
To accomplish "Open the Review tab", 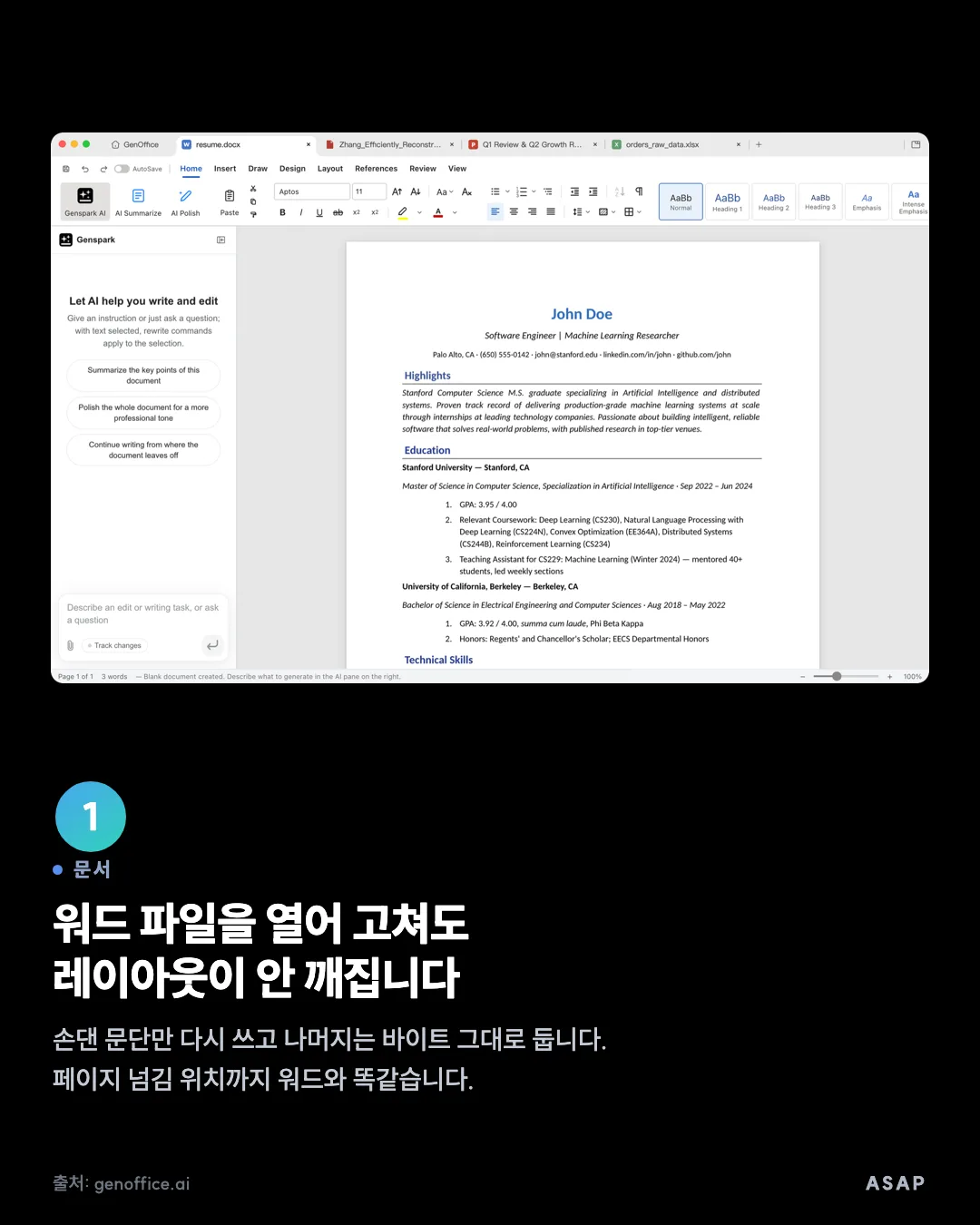I will pyautogui.click(x=423, y=169).
